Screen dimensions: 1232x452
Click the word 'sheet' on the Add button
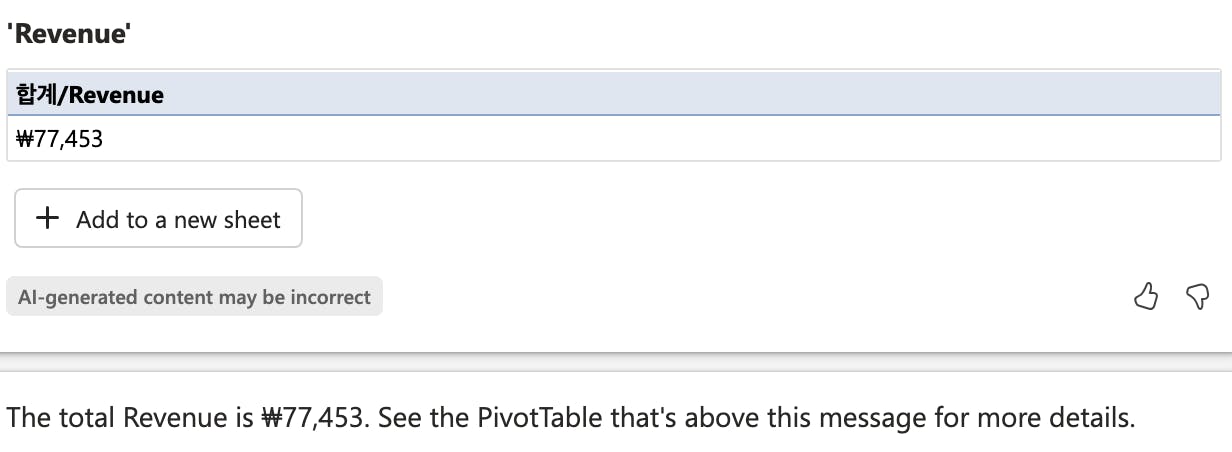pyautogui.click(x=254, y=219)
